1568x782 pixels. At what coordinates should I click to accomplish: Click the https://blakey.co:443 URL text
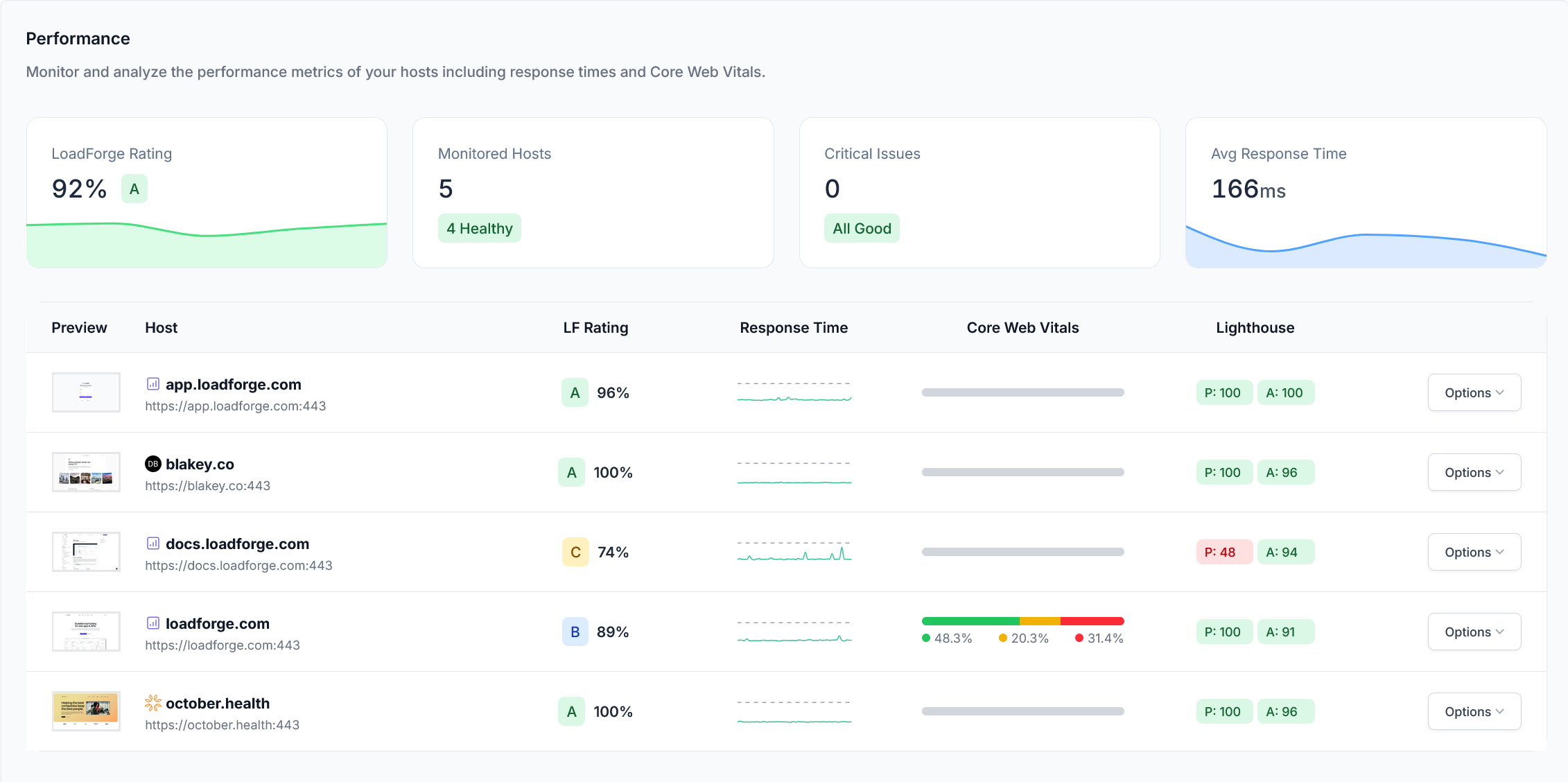click(x=207, y=485)
